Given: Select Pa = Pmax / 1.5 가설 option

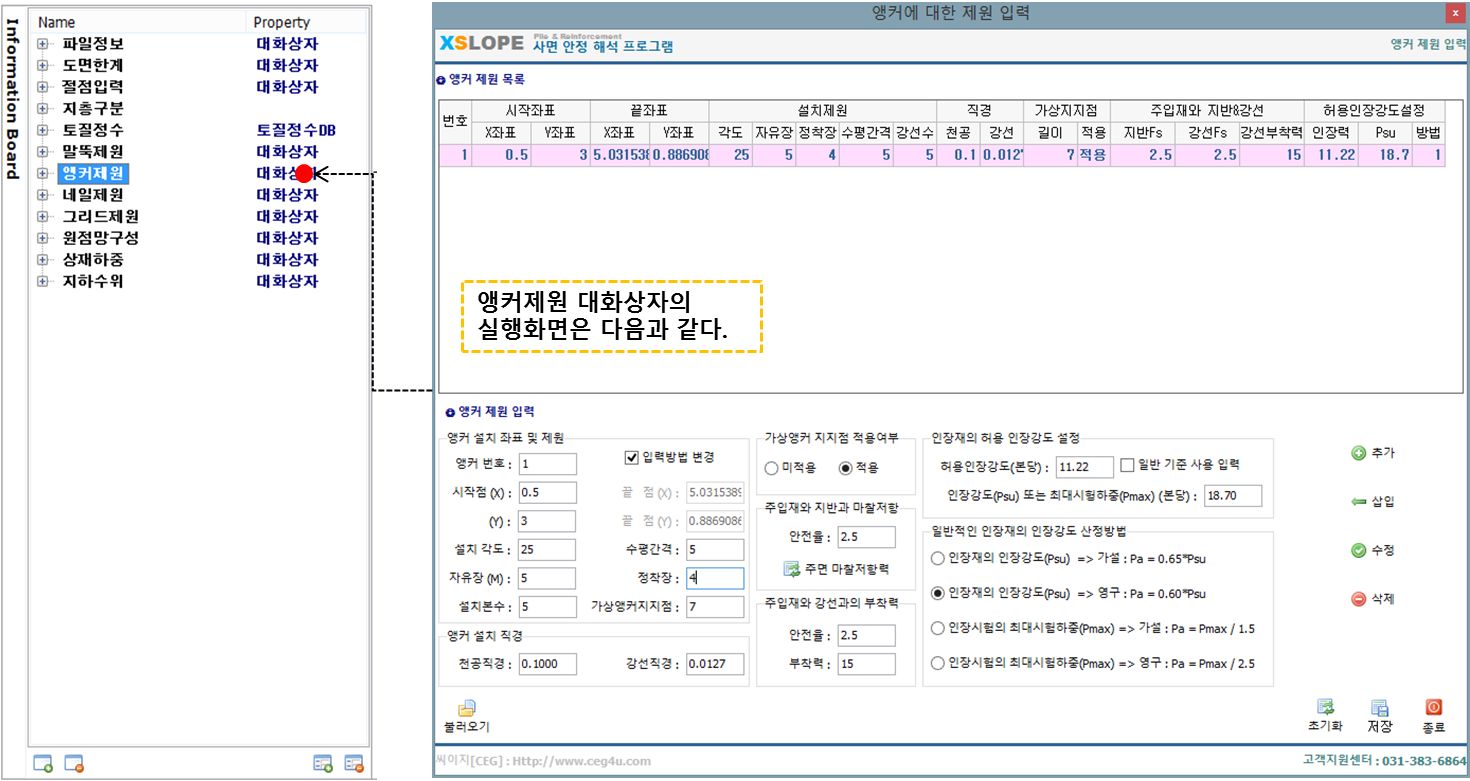Looking at the screenshot, I should [937, 628].
